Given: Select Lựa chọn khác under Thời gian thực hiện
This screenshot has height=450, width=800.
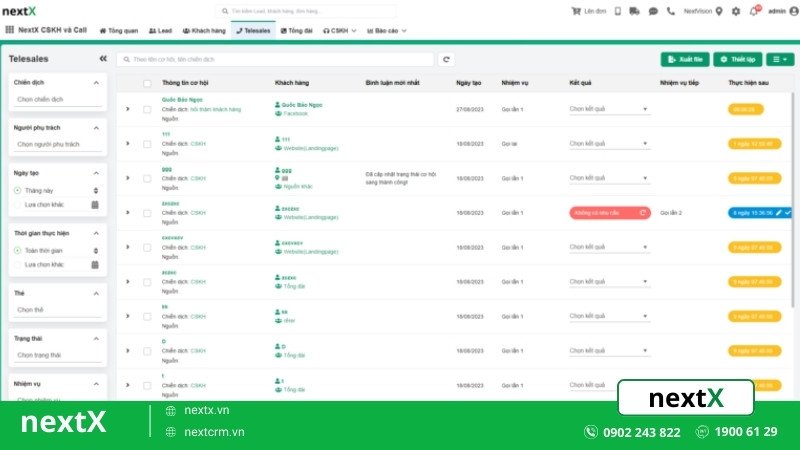Looking at the screenshot, I should point(17,265).
